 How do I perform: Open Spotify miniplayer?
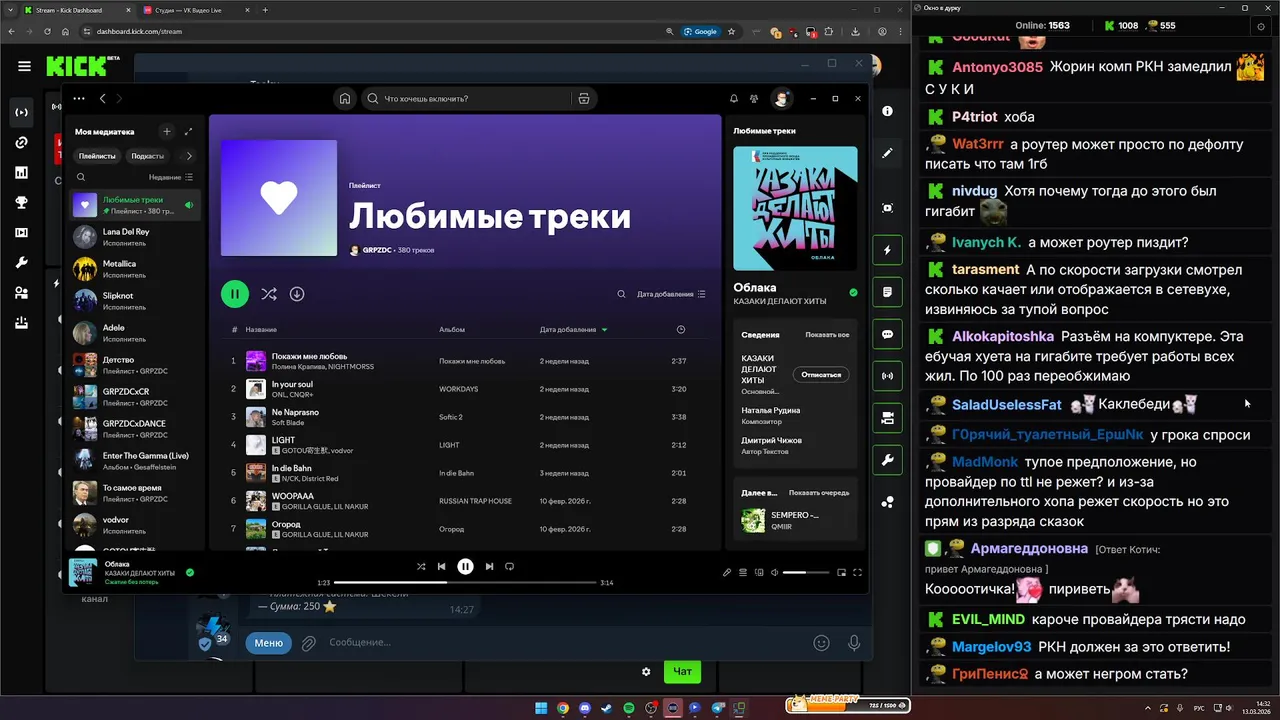pyautogui.click(x=841, y=572)
